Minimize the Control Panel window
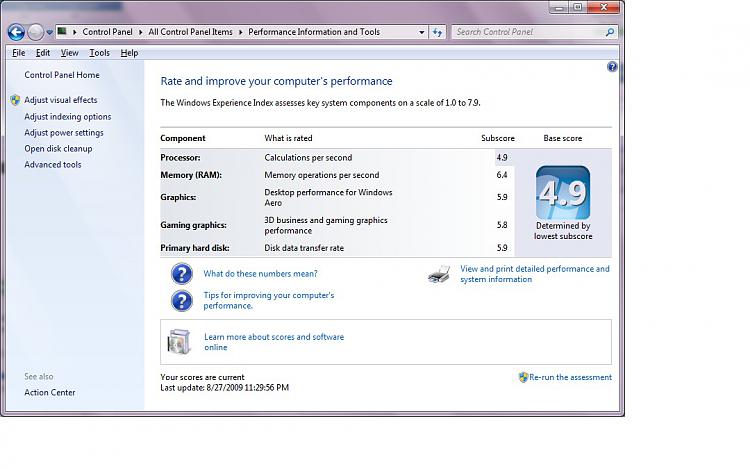Viewport: 750px width, 469px height. [x=558, y=7]
